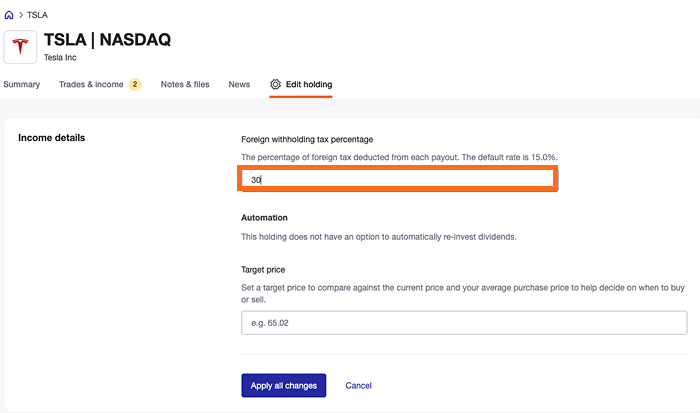Image resolution: width=700 pixels, height=413 pixels.
Task: Click the Income details section heading
Action: click(x=52, y=138)
